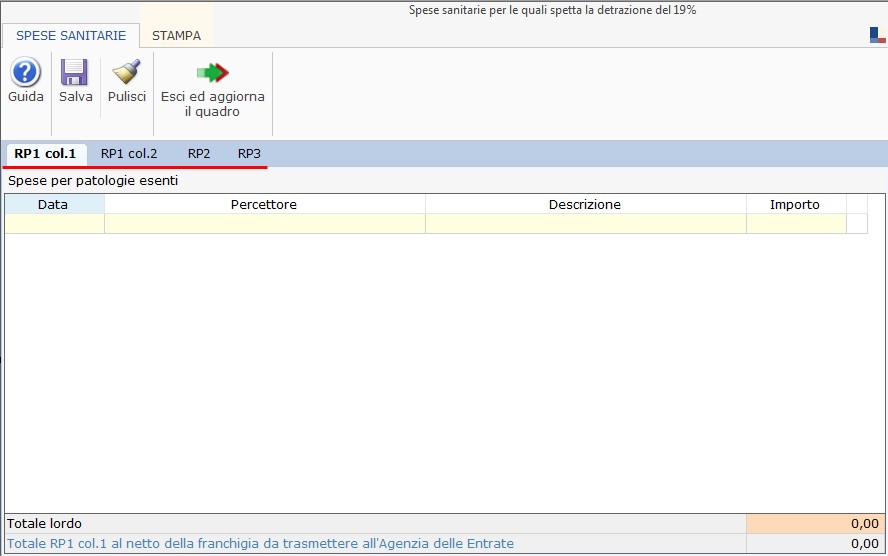Image resolution: width=888 pixels, height=556 pixels.
Task: Switch to the RP2 tab
Action: pyautogui.click(x=199, y=154)
